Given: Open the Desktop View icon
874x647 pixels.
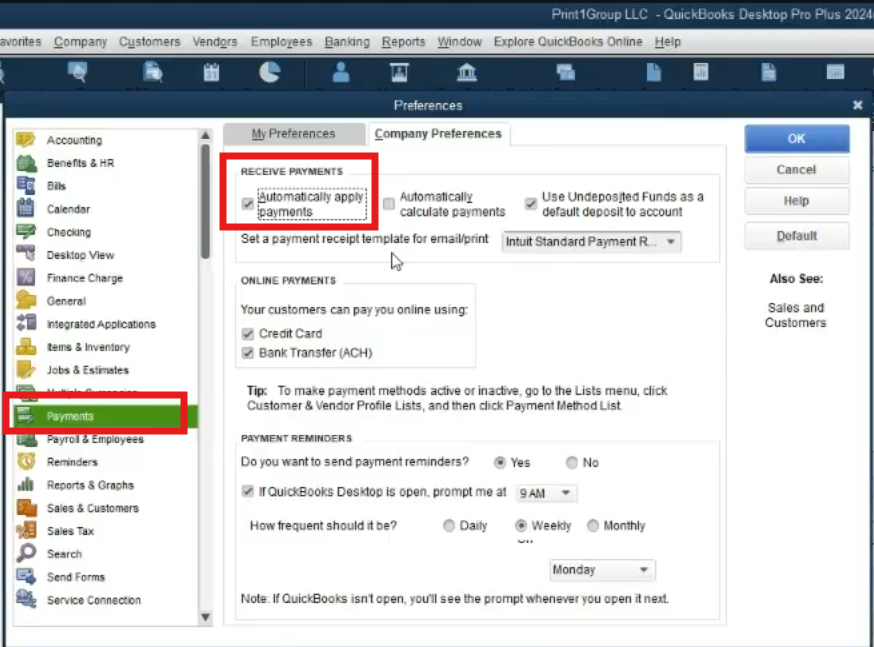Looking at the screenshot, I should 26,254.
